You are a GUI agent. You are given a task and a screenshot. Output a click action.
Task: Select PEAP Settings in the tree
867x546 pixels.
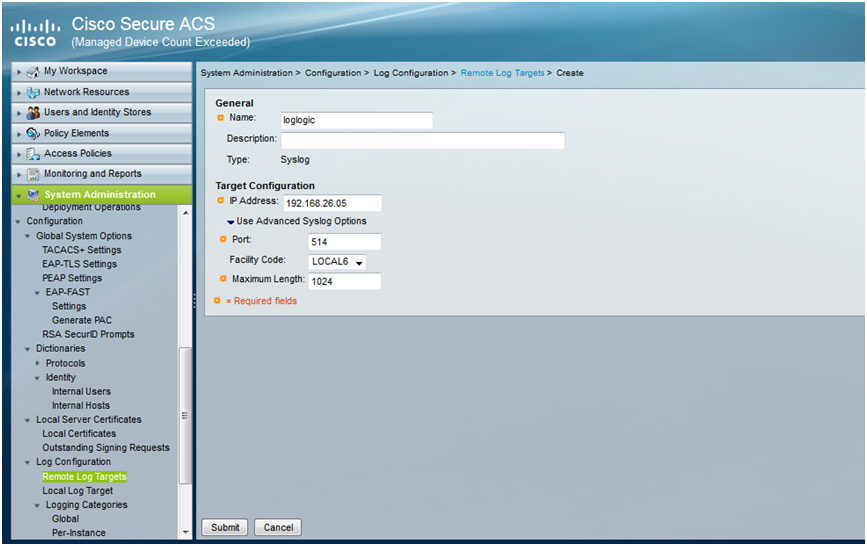click(72, 278)
